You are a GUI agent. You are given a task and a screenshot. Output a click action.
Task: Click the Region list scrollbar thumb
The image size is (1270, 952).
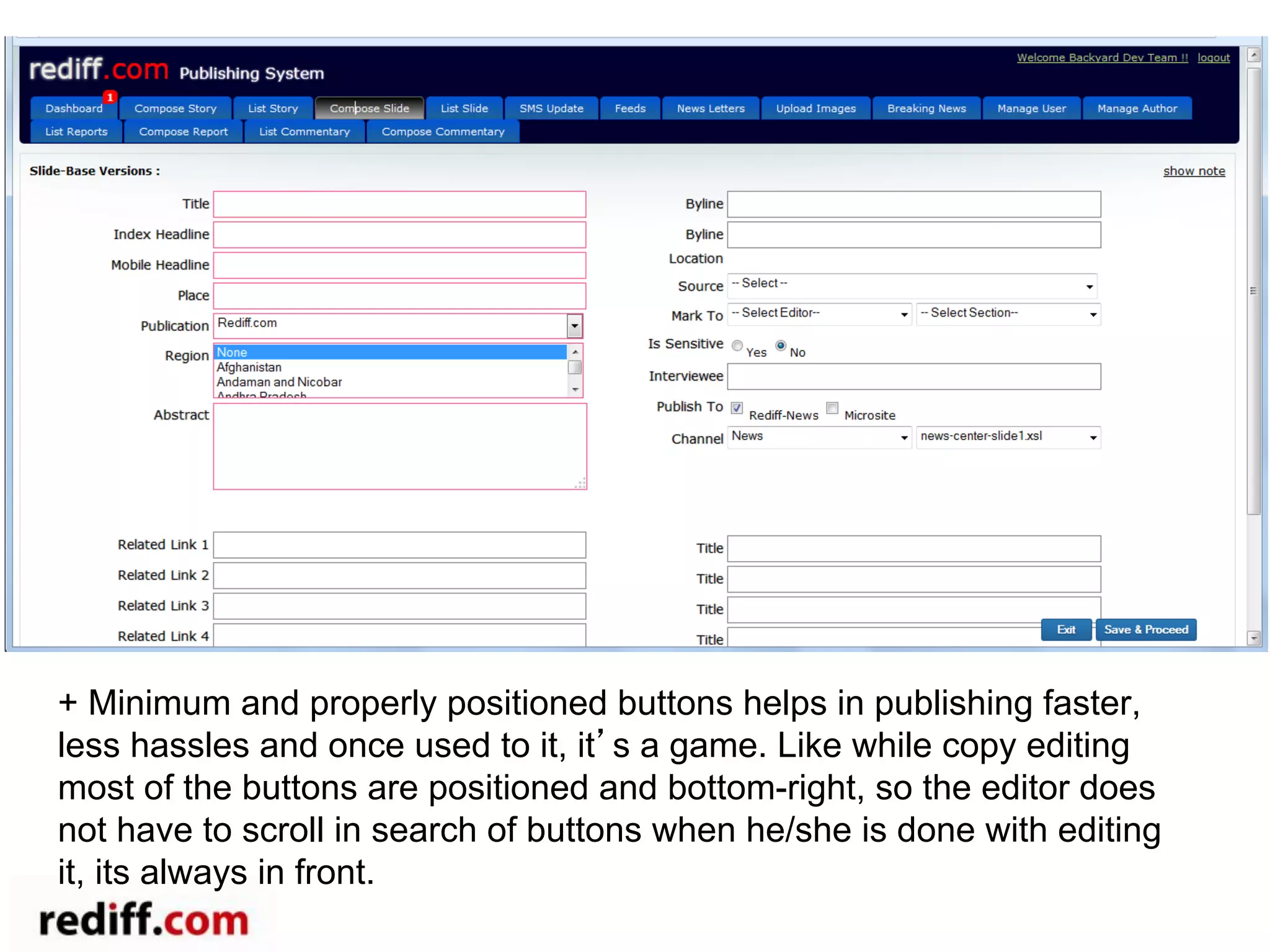pyautogui.click(x=575, y=368)
